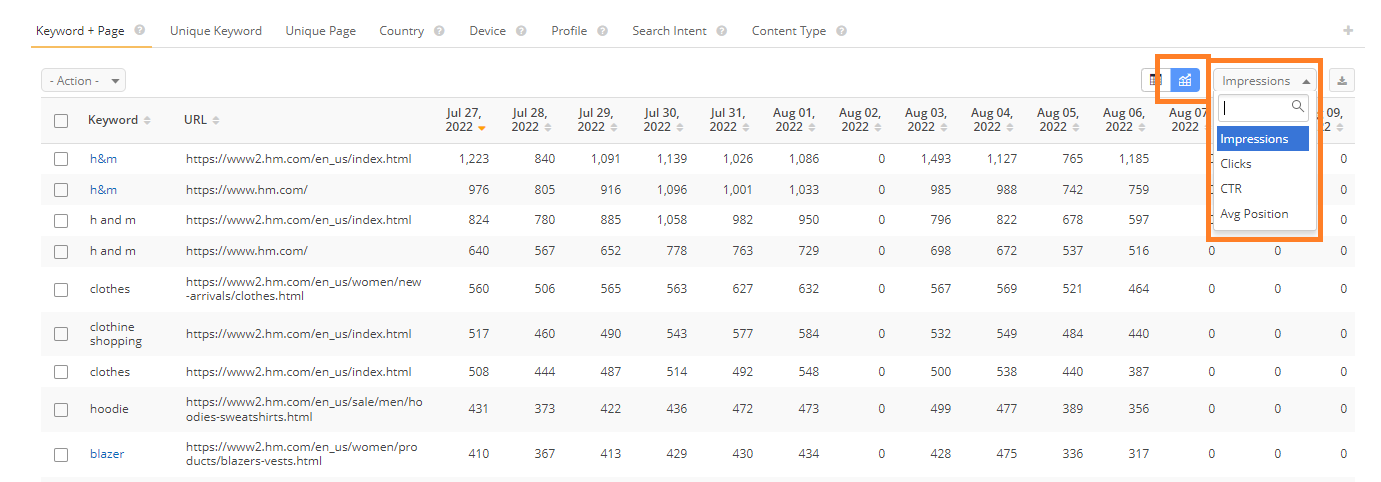Click the sort arrows next to Keyword header
Viewport: 1381px width, 482px height.
point(147,120)
